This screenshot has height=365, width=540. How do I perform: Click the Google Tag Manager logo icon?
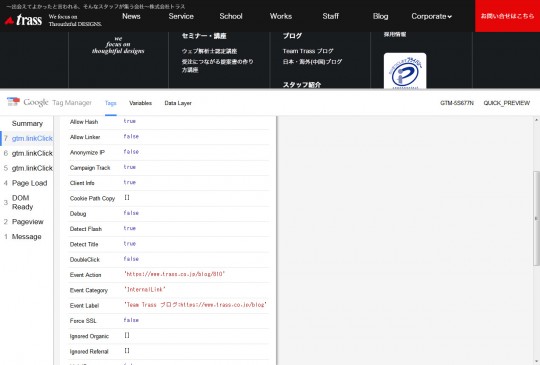13,102
